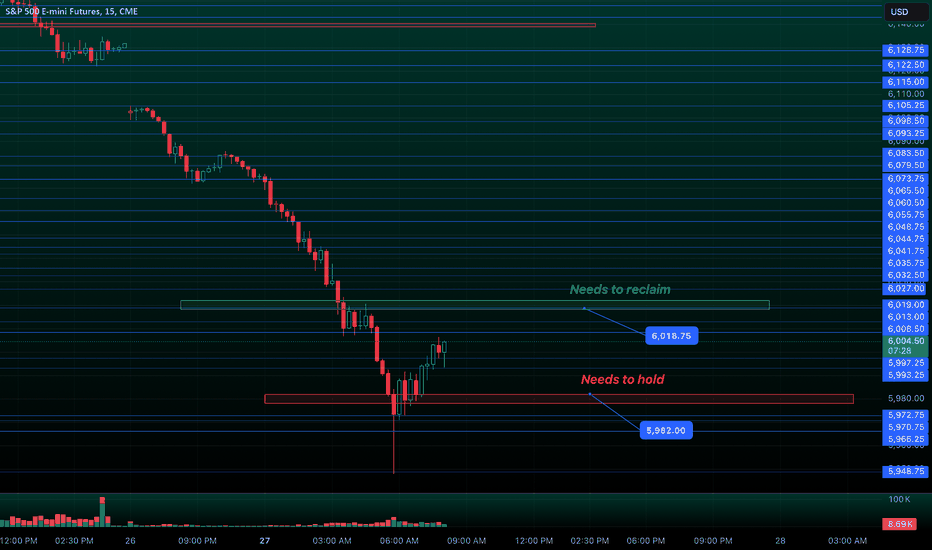Click the 6,079.50 price level label
Screen dimensions: 932x550
point(906,165)
